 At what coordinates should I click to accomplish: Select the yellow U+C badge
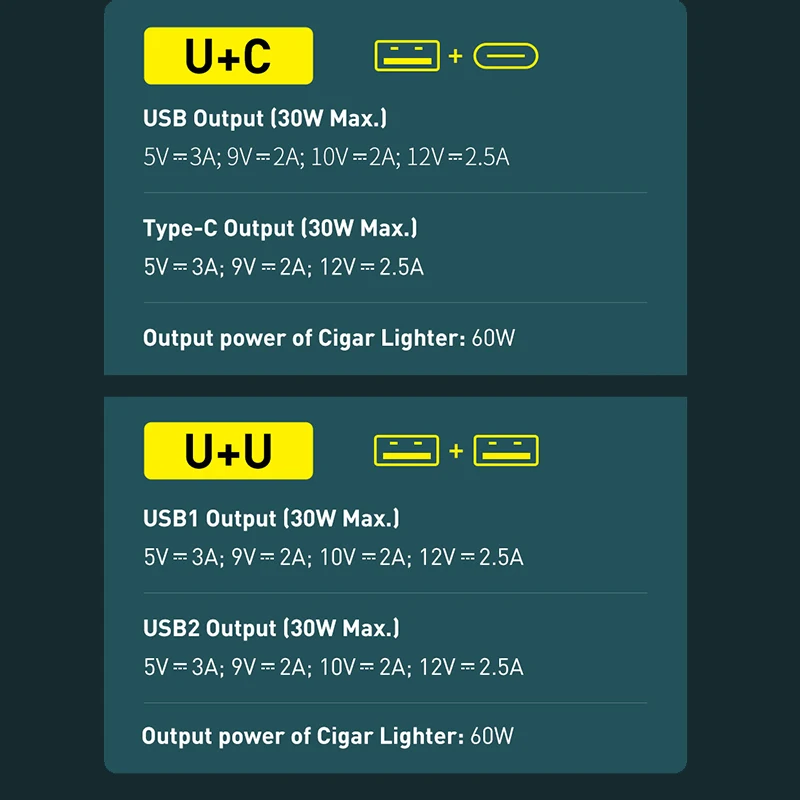228,56
